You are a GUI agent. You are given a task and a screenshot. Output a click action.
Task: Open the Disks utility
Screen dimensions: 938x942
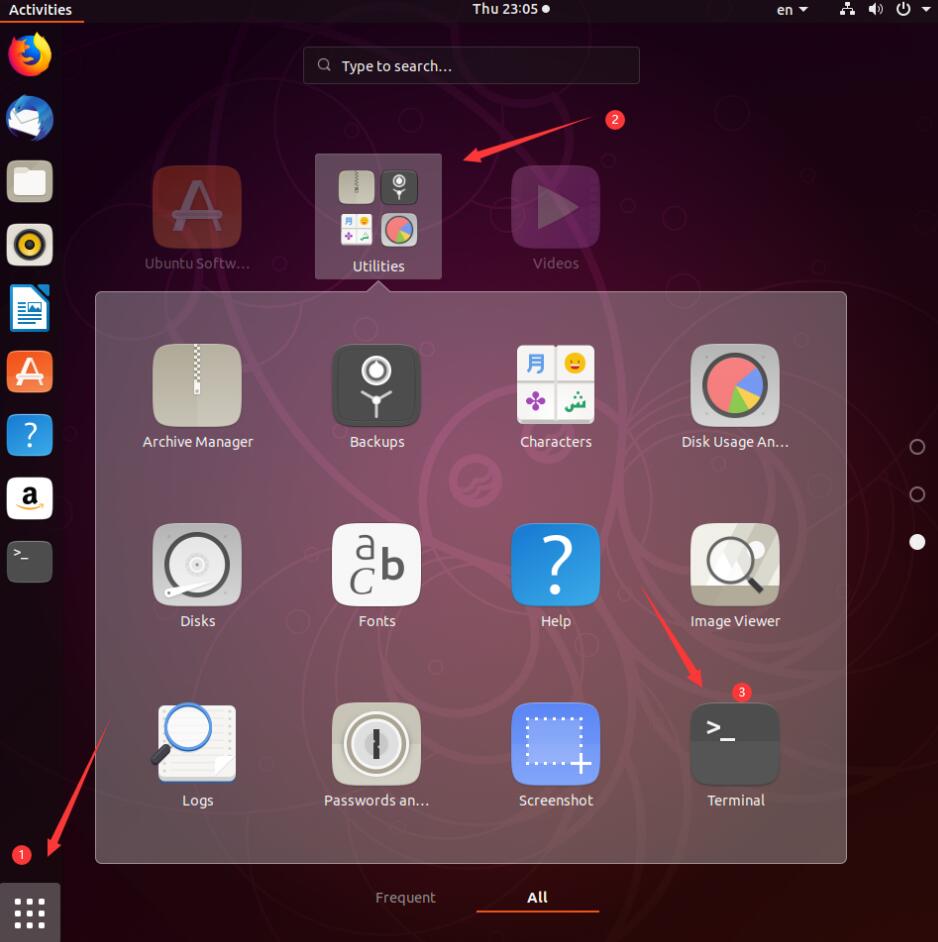197,565
